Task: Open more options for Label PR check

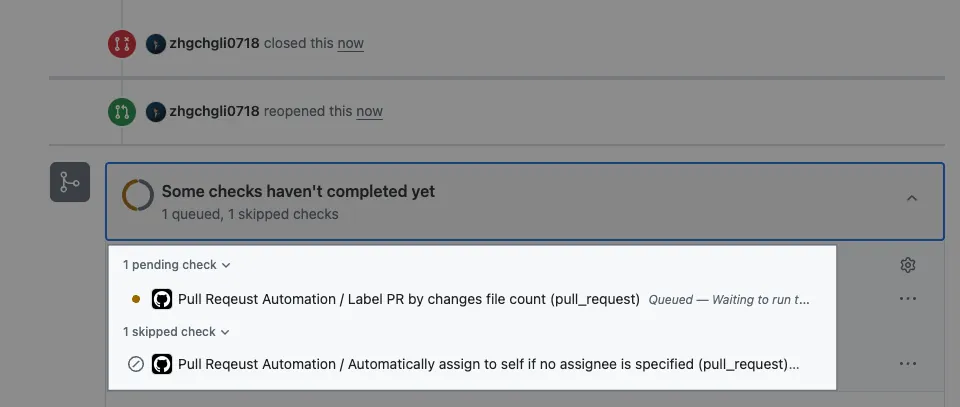Action: pyautogui.click(x=908, y=299)
